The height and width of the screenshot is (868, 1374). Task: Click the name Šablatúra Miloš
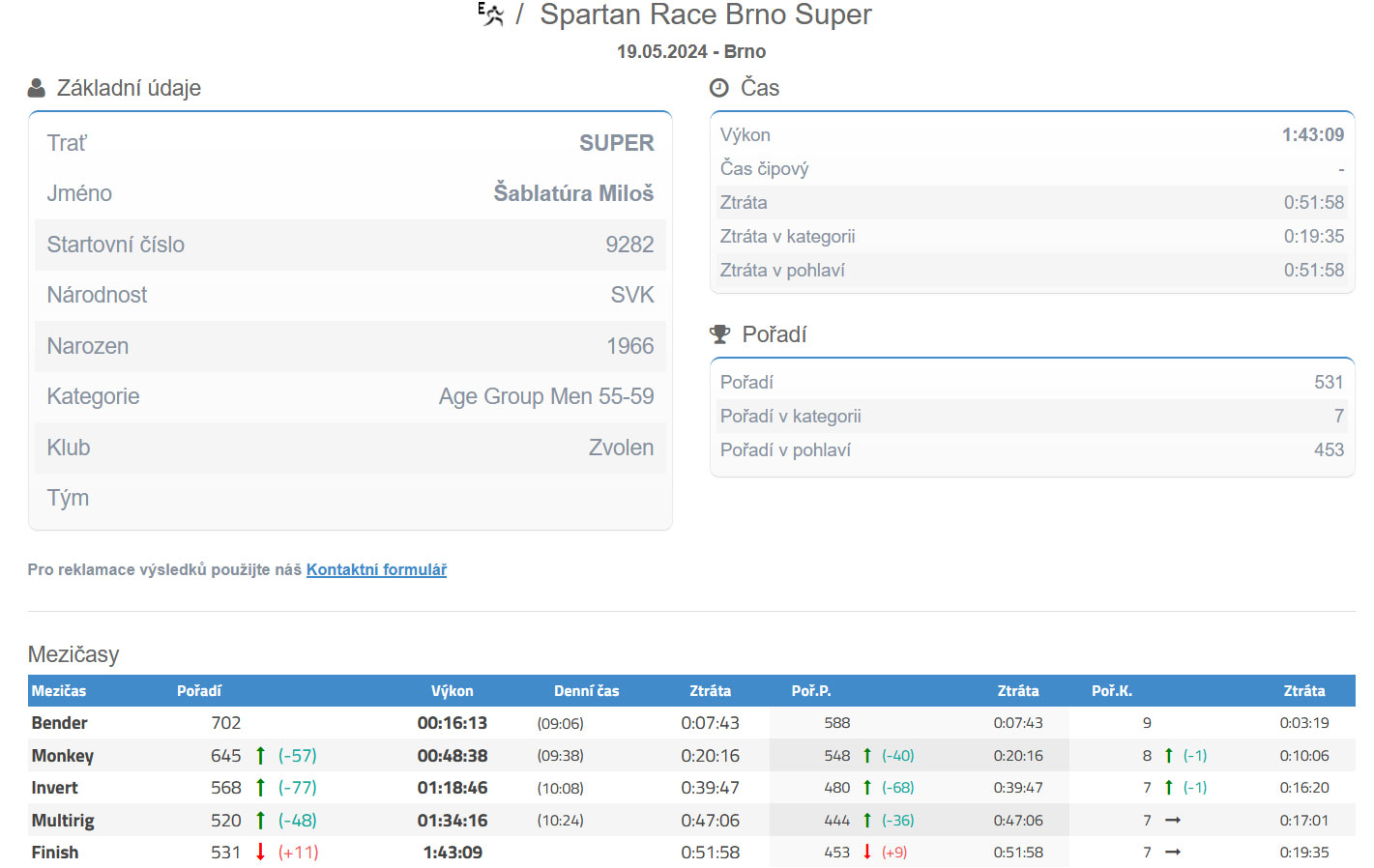click(573, 193)
